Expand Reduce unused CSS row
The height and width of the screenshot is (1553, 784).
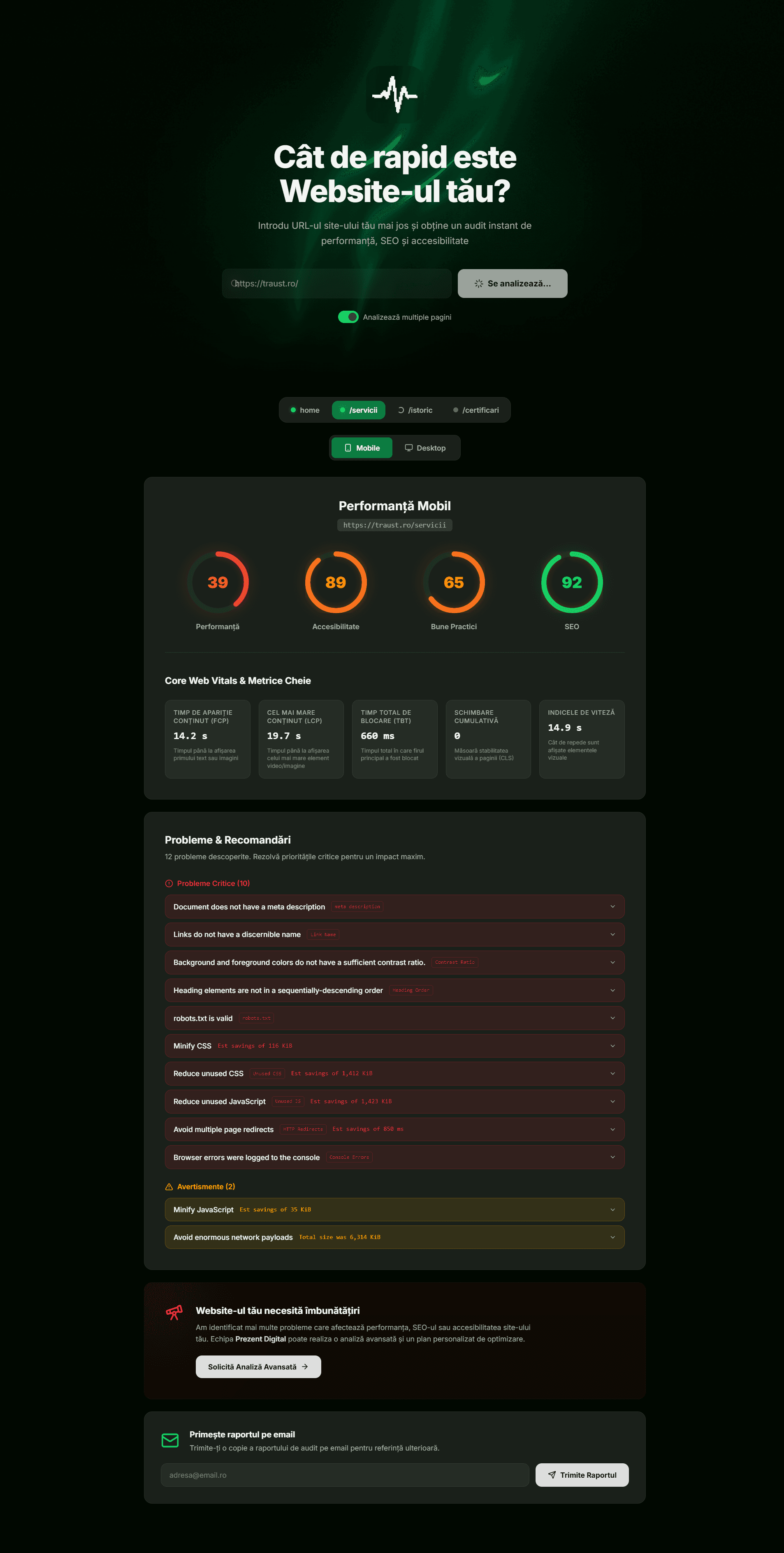tap(395, 1074)
